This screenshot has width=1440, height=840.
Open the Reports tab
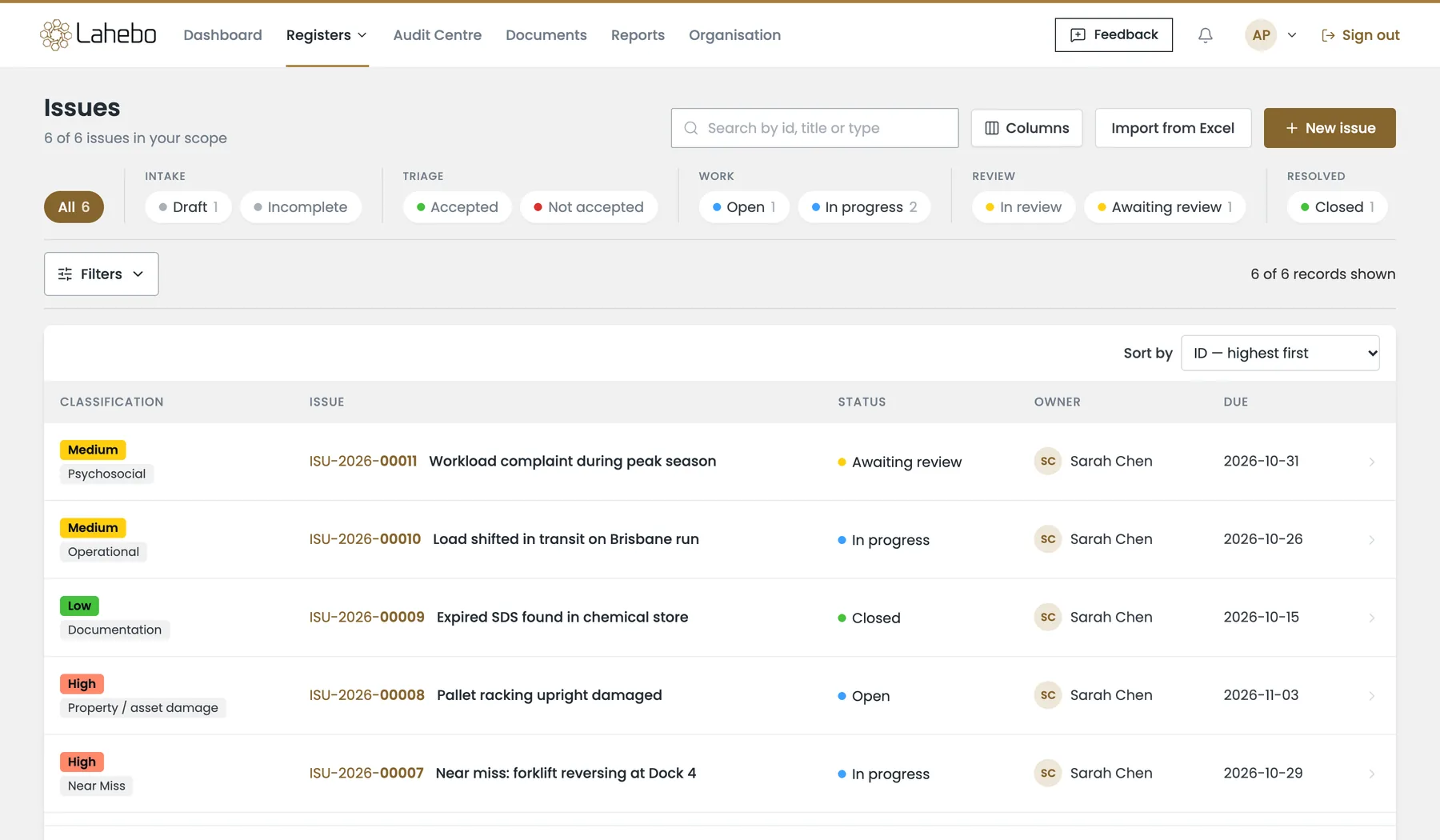[638, 35]
